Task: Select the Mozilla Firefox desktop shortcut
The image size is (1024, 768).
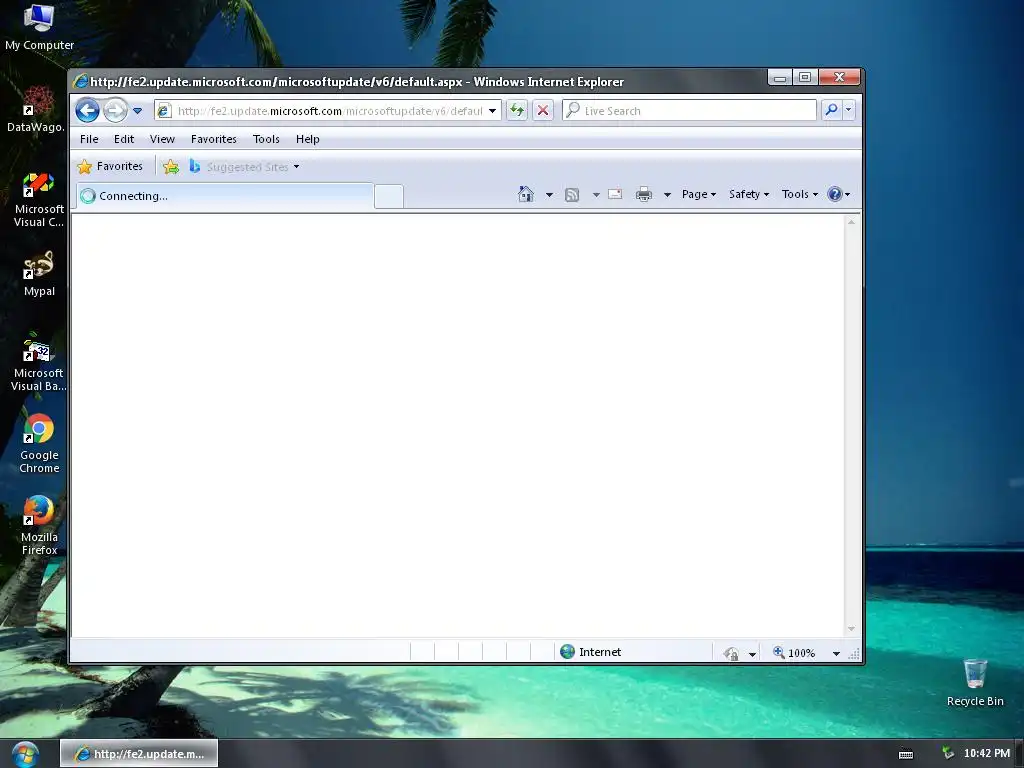Action: (x=39, y=526)
